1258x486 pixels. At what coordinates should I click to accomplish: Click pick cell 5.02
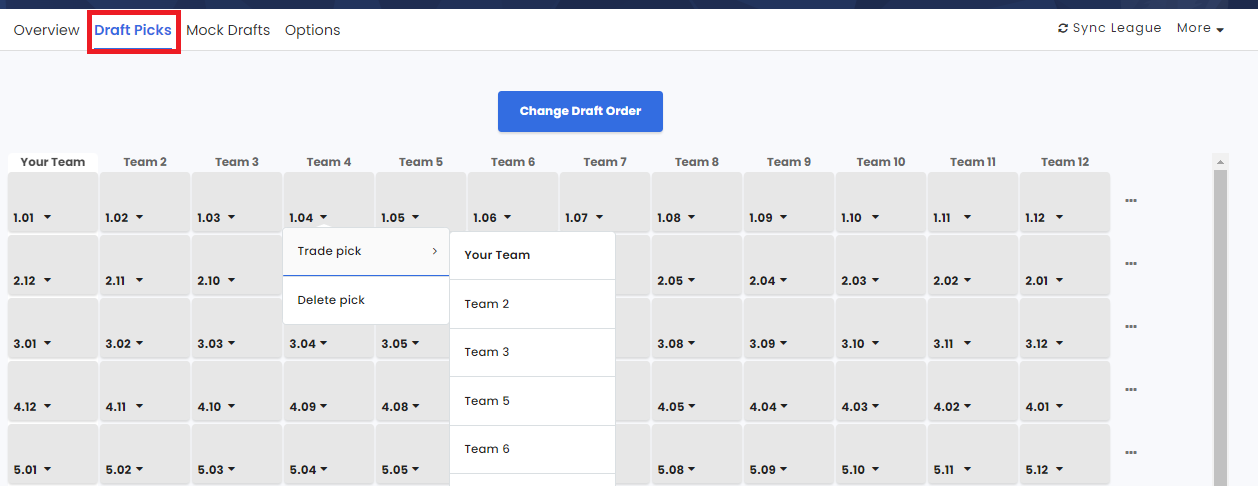point(145,454)
